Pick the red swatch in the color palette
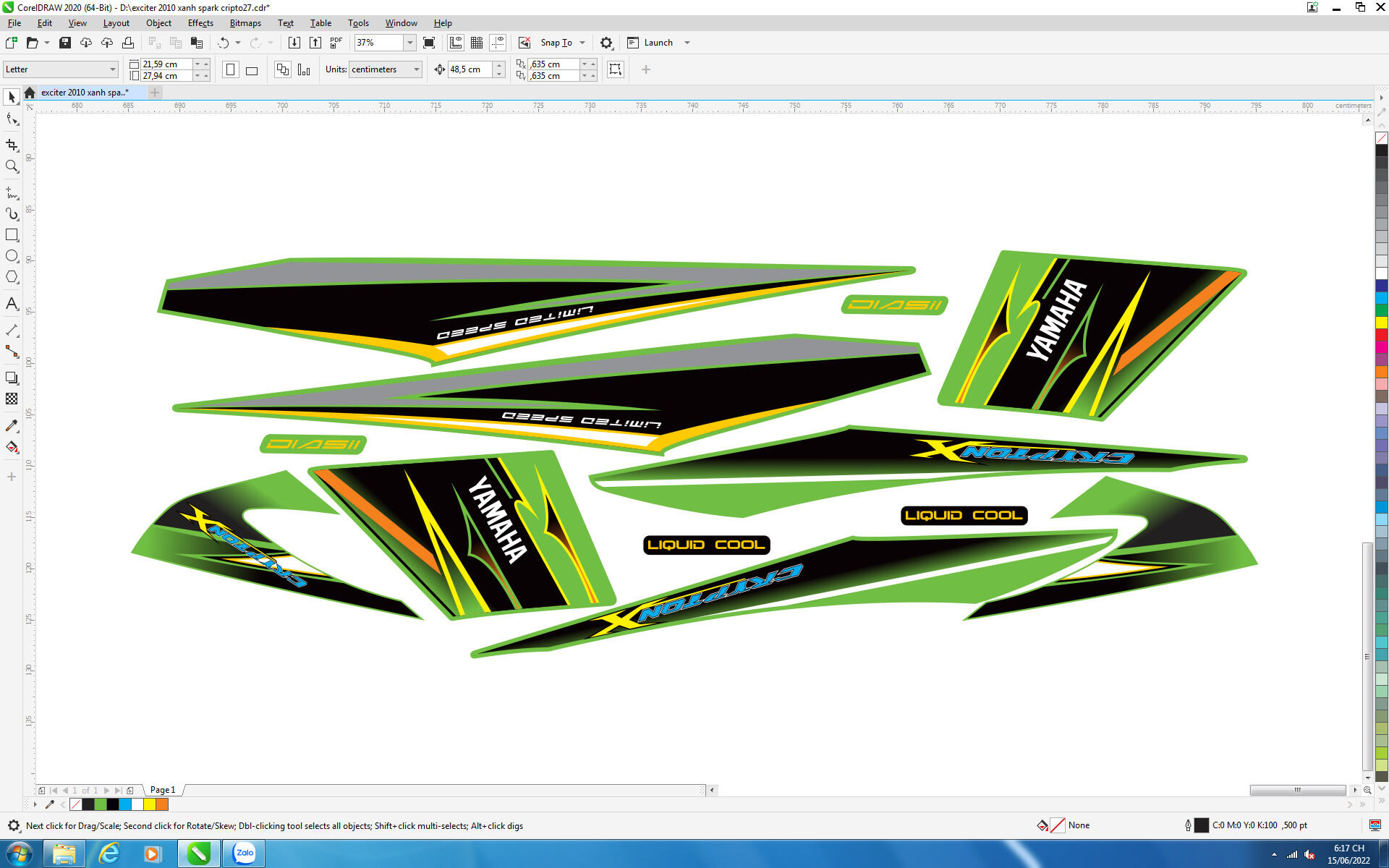 pyautogui.click(x=1382, y=335)
